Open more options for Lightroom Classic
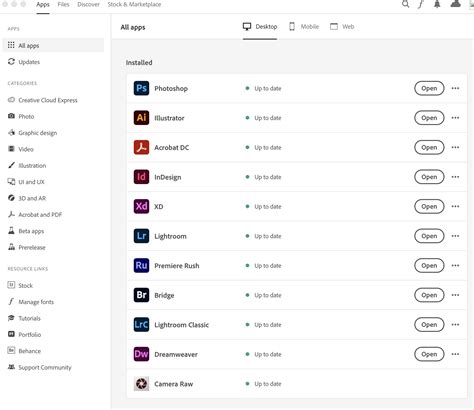Image resolution: width=474 pixels, height=410 pixels. [x=455, y=324]
